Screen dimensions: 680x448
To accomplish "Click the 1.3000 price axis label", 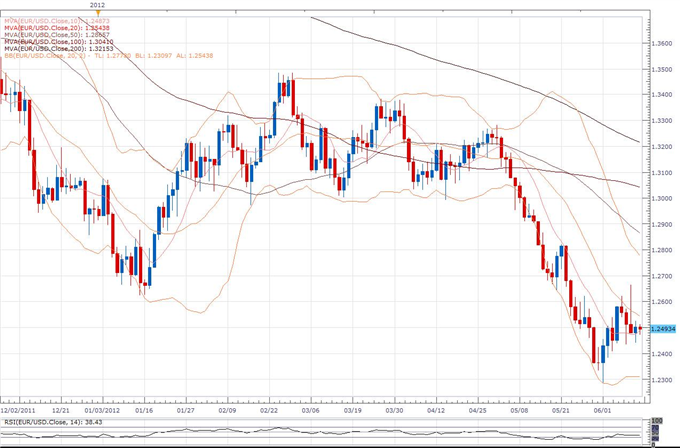I will (662, 199).
